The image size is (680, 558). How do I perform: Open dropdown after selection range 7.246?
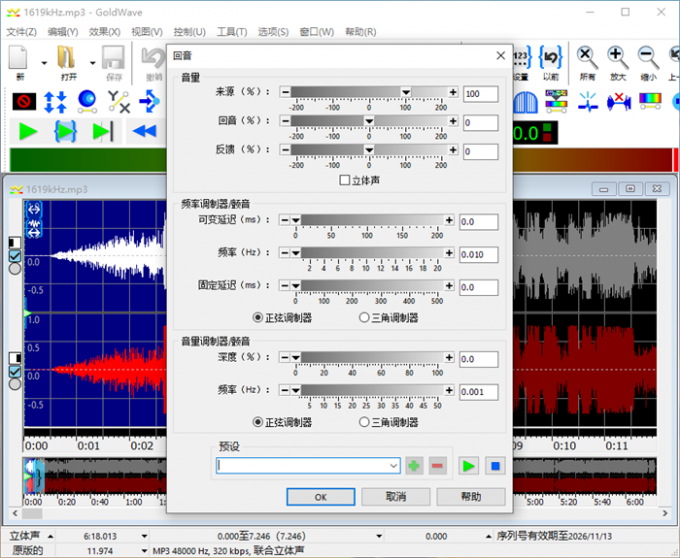(379, 536)
